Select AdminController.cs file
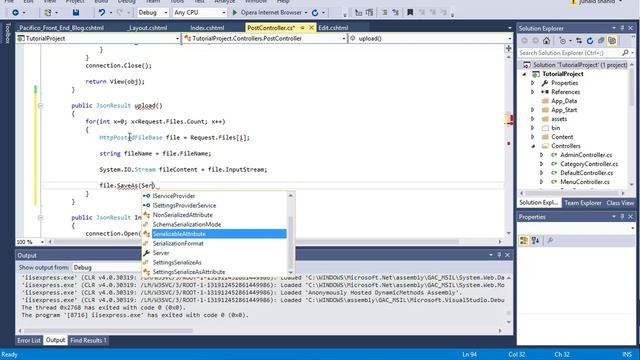640x360 pixels. [x=586, y=155]
